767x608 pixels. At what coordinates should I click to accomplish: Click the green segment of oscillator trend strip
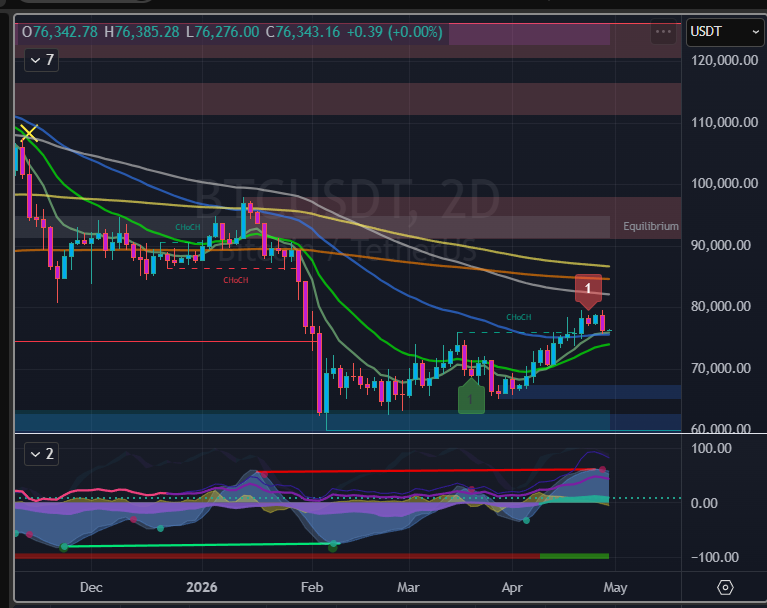coord(574,556)
